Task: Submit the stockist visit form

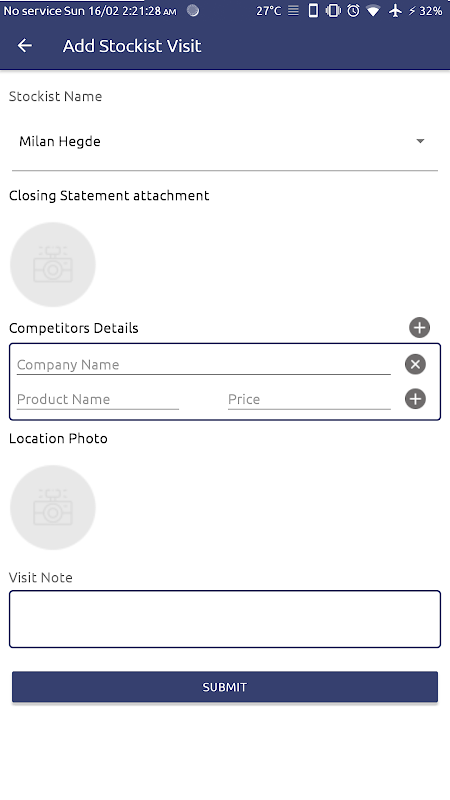Action: (x=224, y=687)
